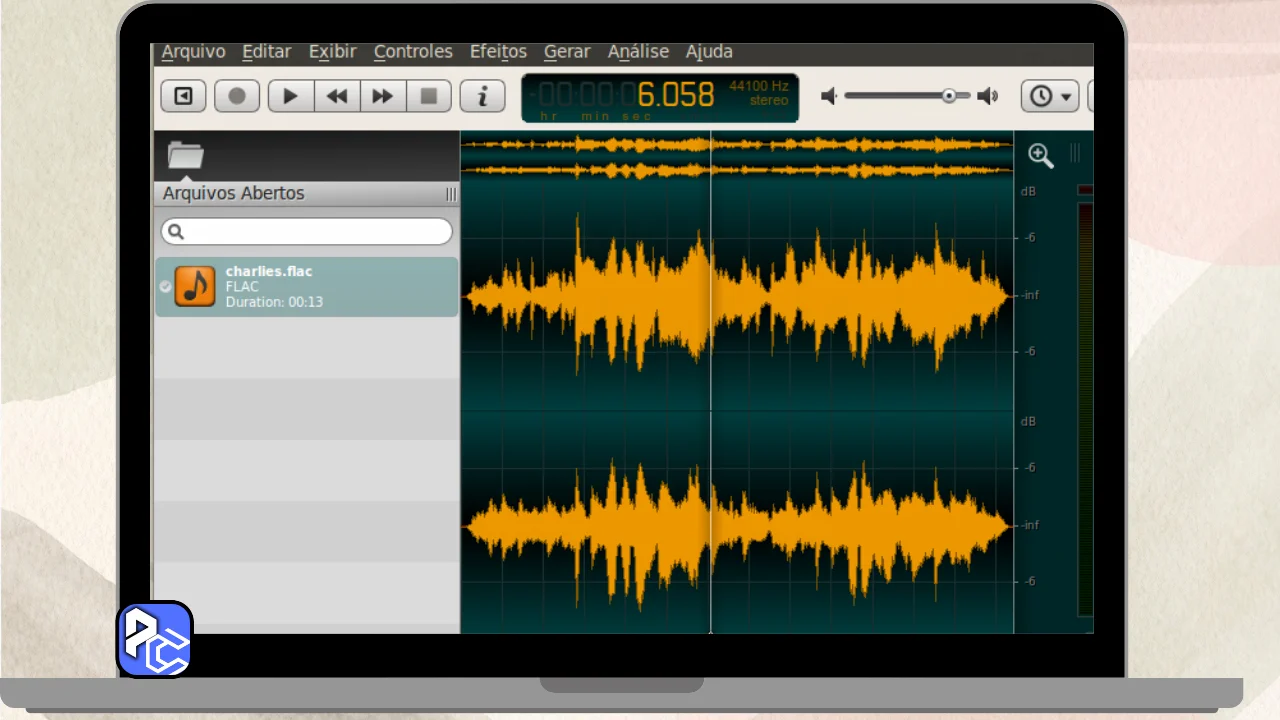This screenshot has height=720, width=1280.
Task: Show file info with the i button
Action: coord(483,96)
